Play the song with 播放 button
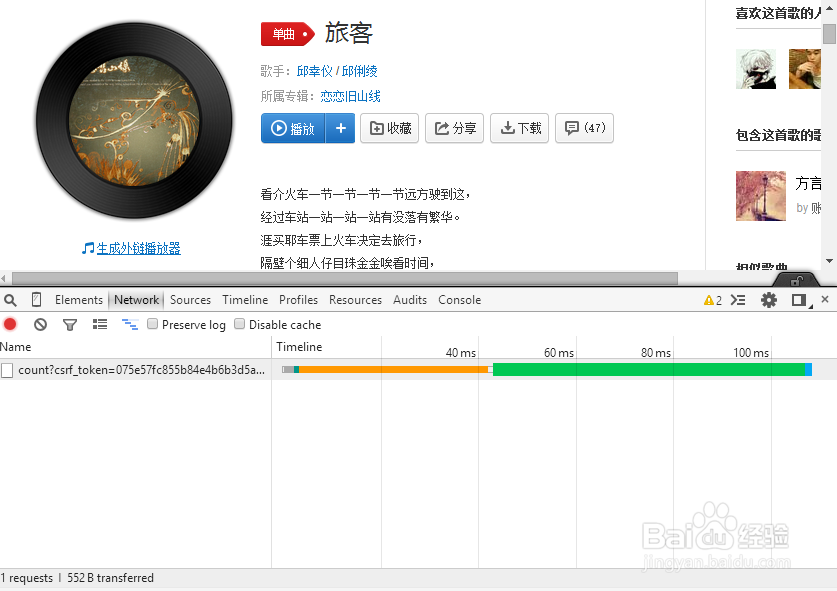This screenshot has width=837, height=591. (293, 128)
